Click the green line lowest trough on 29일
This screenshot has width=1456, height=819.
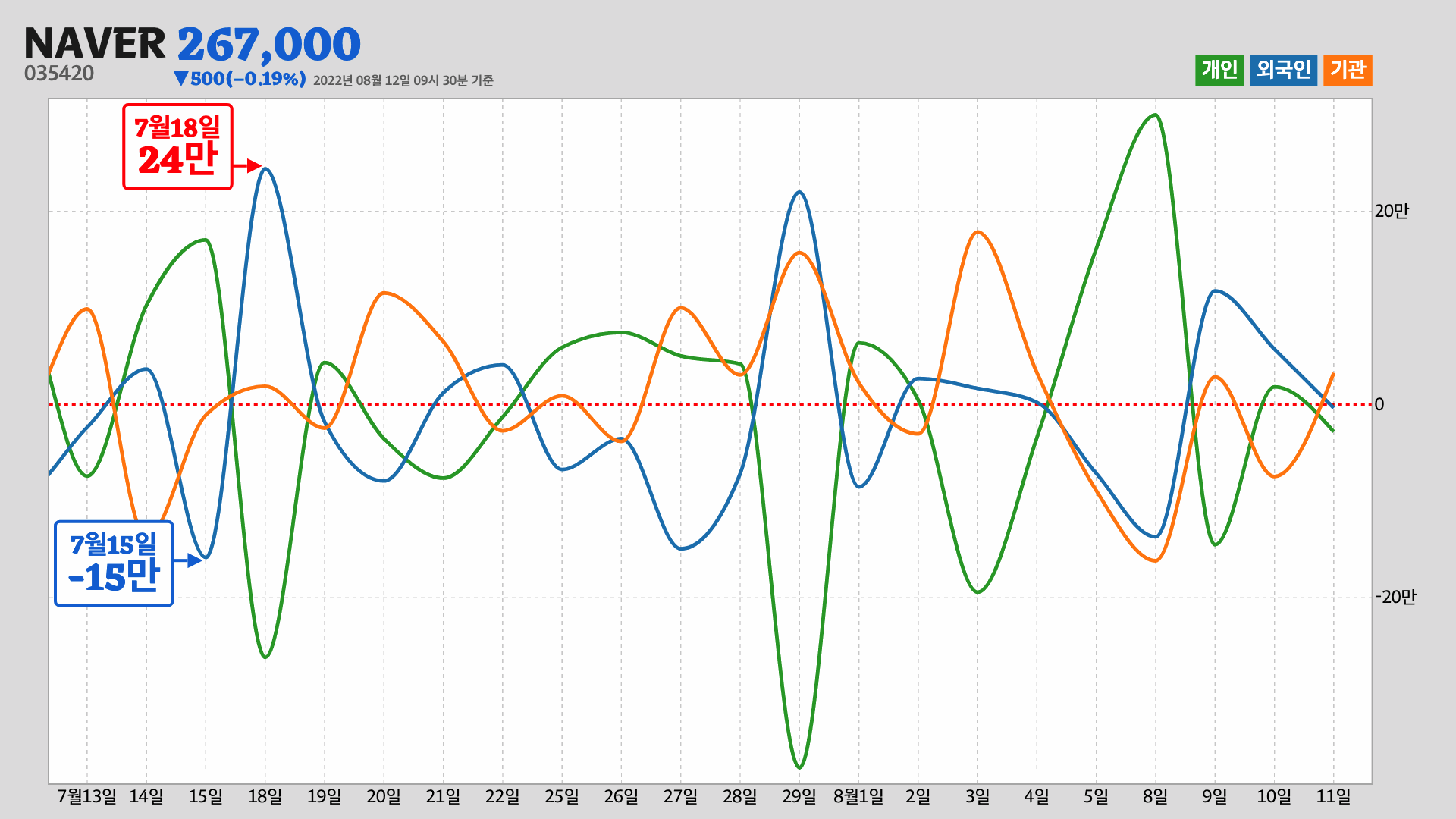click(799, 767)
